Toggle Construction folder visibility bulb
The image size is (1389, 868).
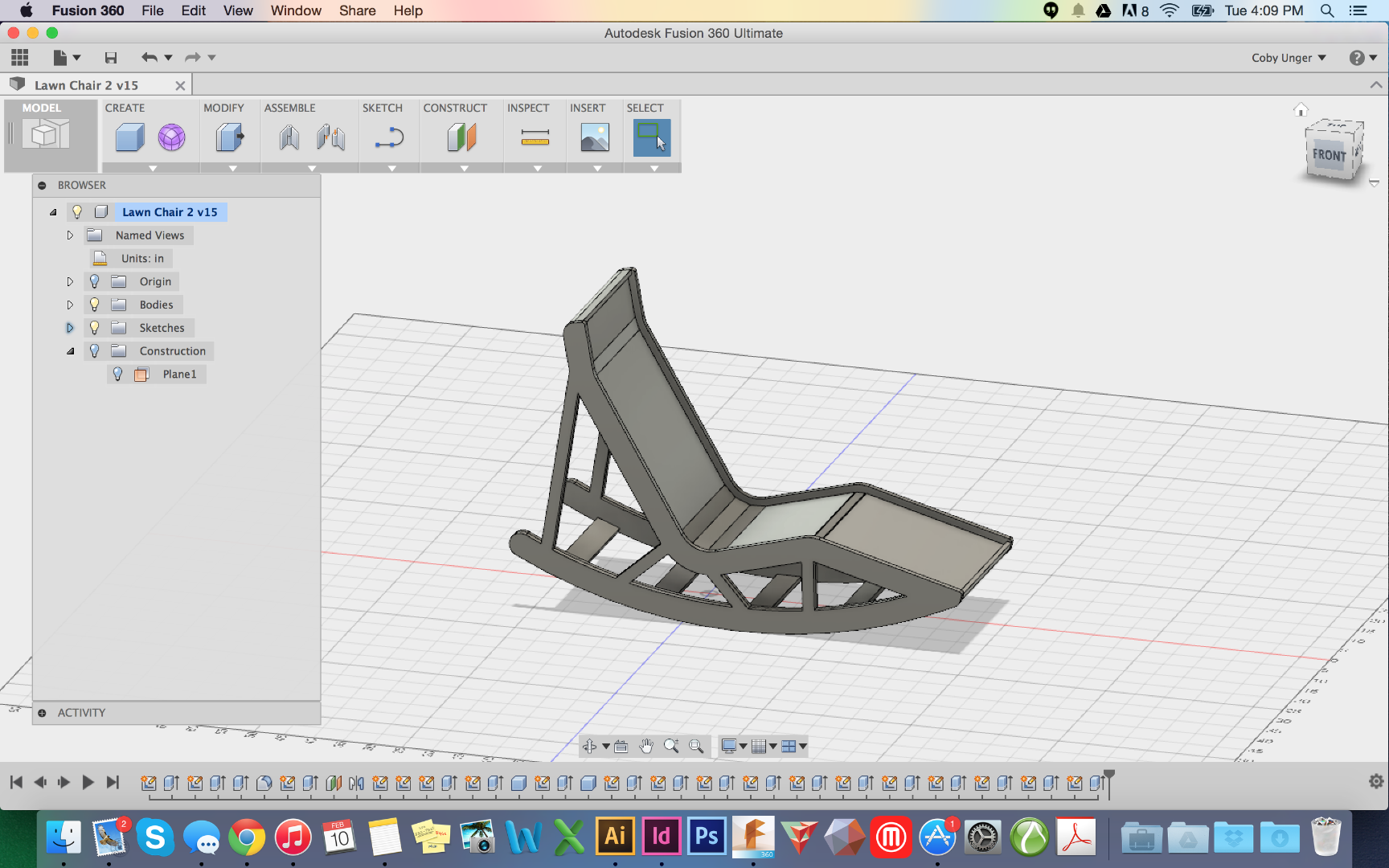[x=95, y=350]
